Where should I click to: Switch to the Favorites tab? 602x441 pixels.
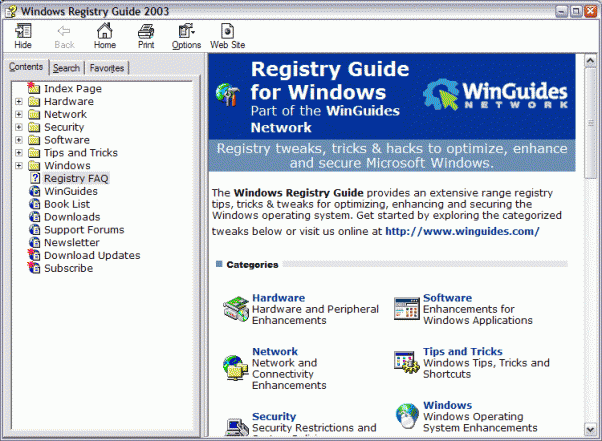107,68
